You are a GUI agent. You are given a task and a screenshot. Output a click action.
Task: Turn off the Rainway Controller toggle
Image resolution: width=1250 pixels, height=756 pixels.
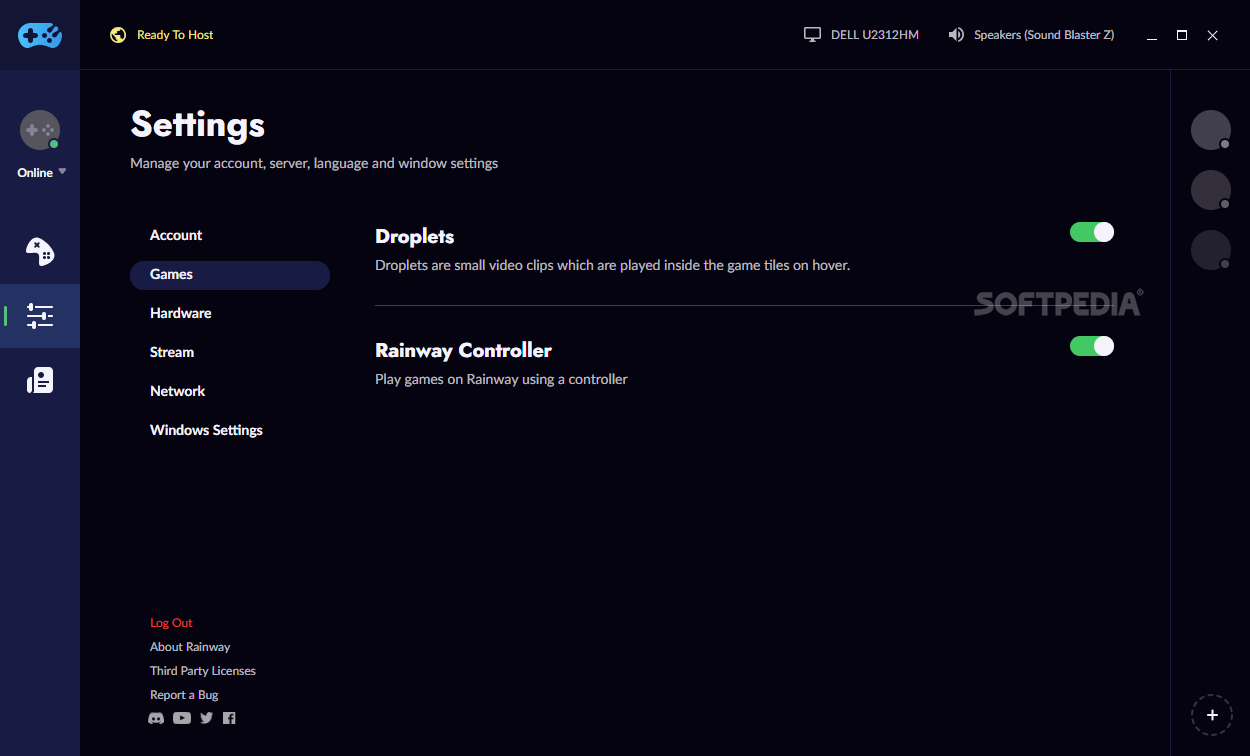tap(1092, 346)
